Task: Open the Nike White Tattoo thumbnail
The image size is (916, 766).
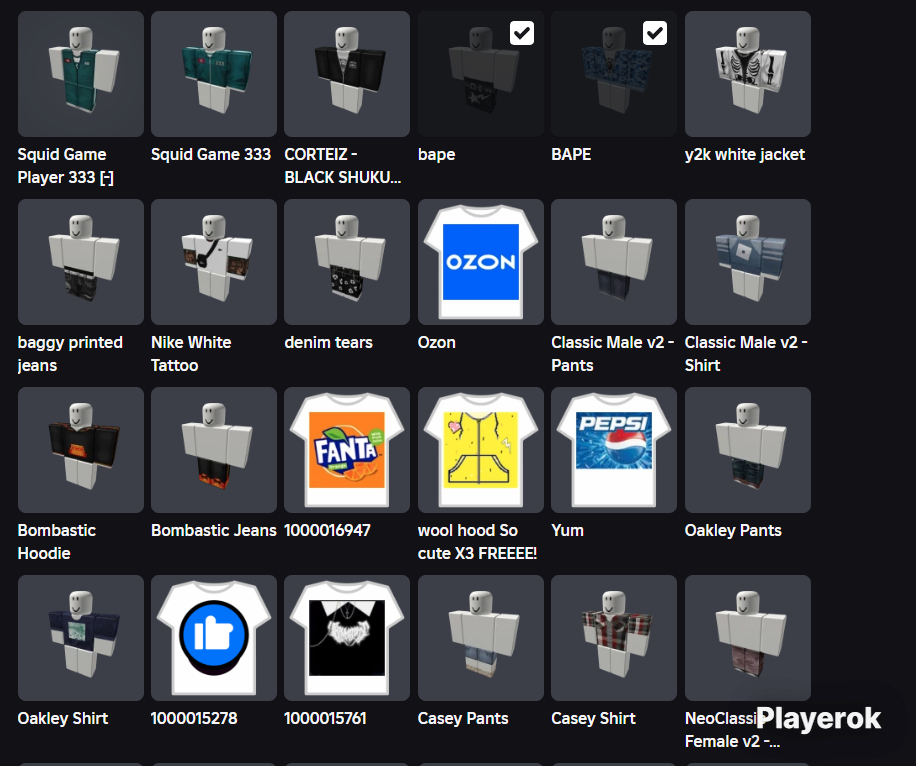Action: 214,262
